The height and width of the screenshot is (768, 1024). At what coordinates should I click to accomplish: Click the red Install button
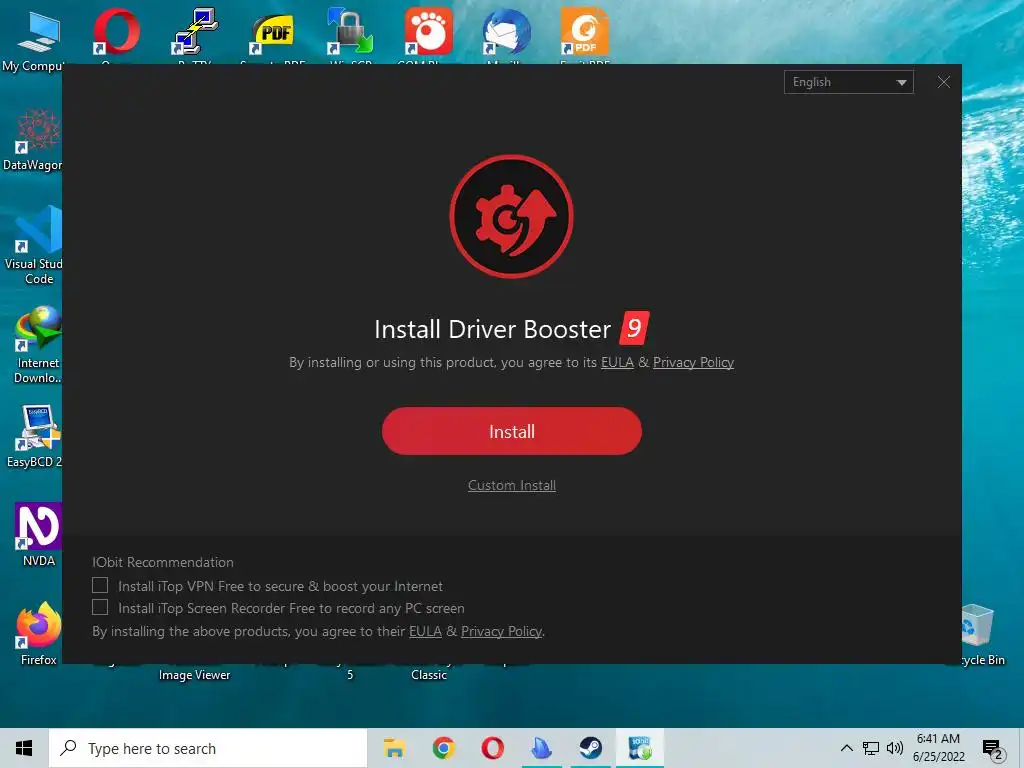click(x=511, y=431)
